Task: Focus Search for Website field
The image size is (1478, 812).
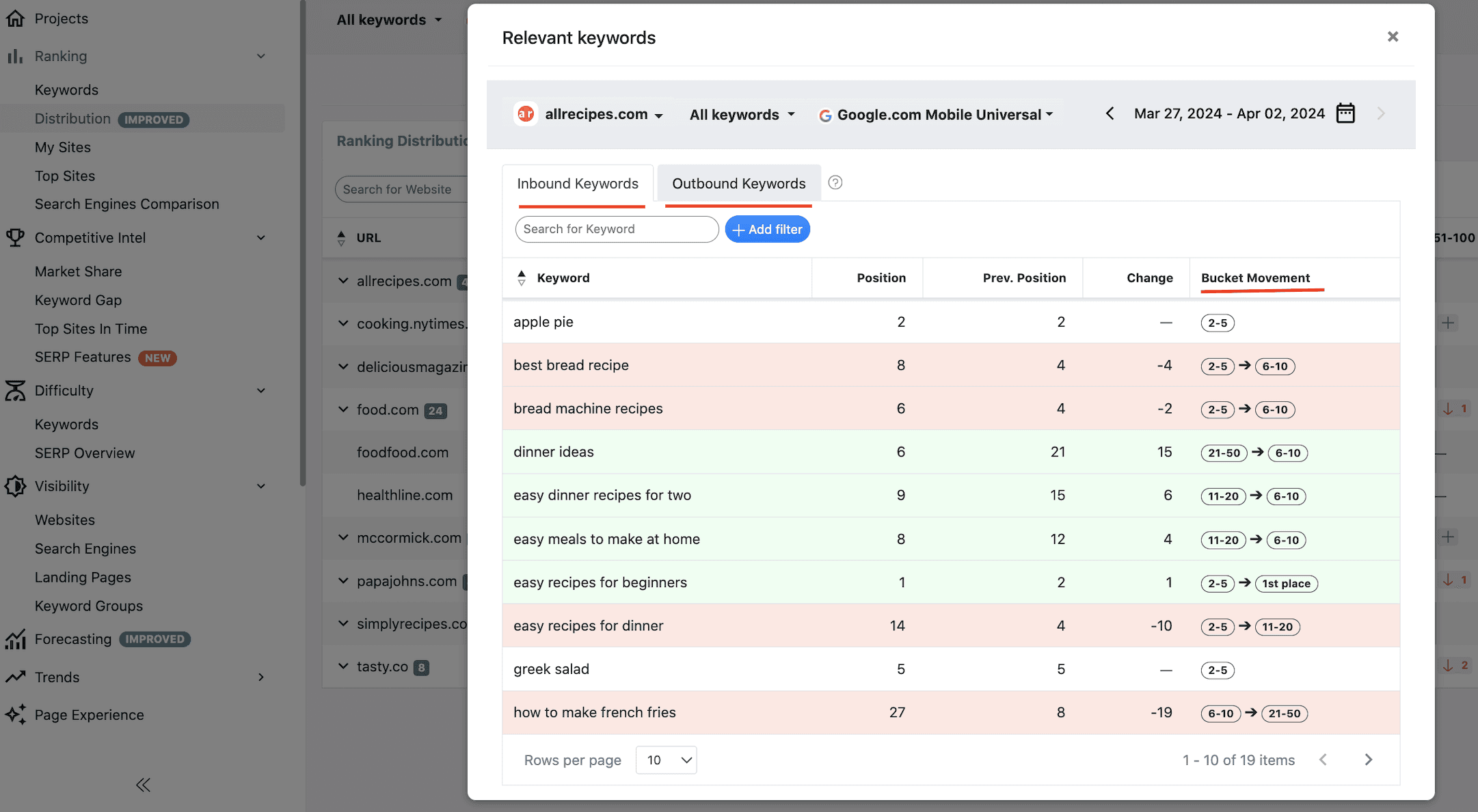Action: (401, 189)
